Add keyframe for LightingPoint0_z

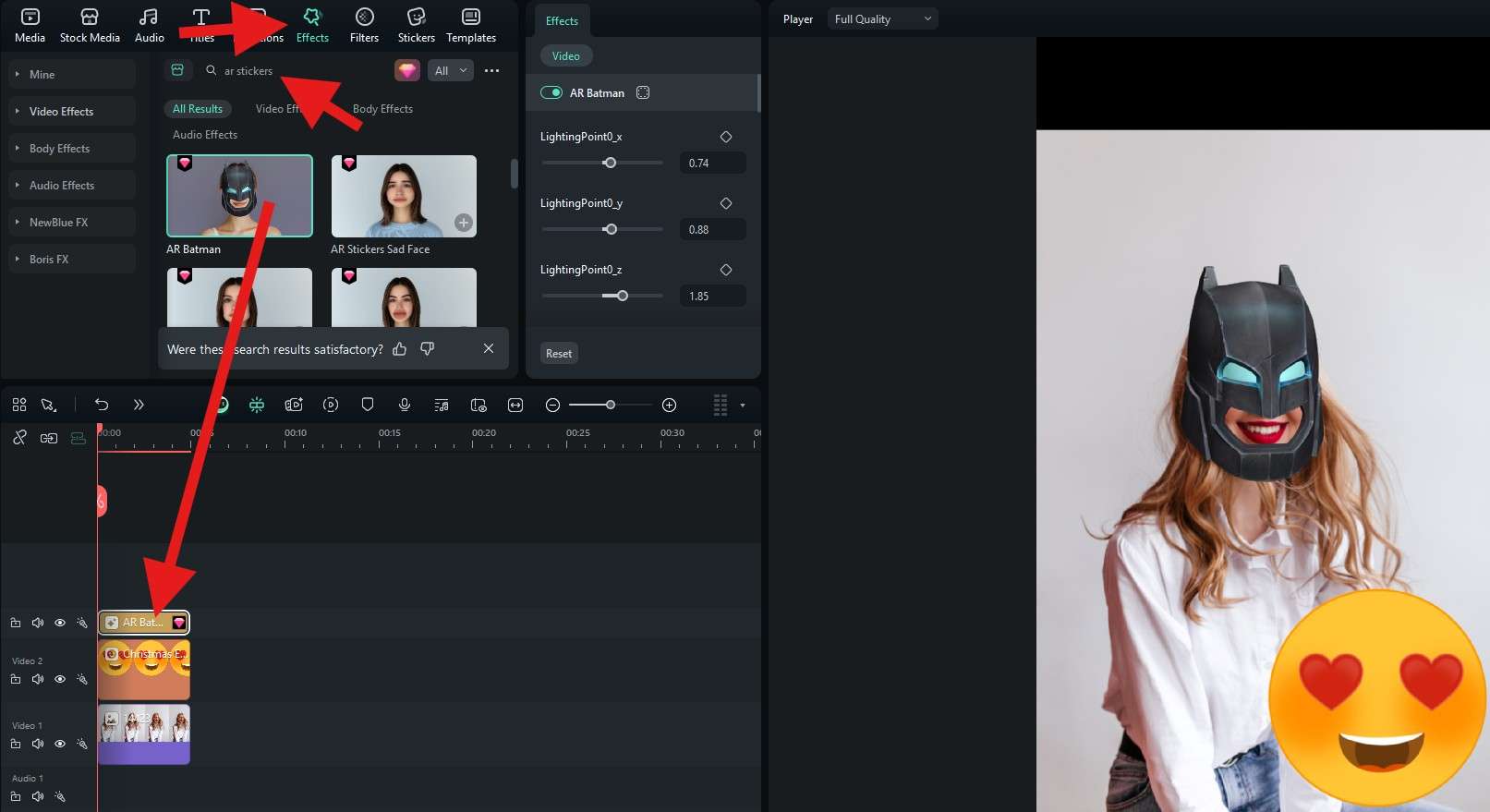click(726, 270)
